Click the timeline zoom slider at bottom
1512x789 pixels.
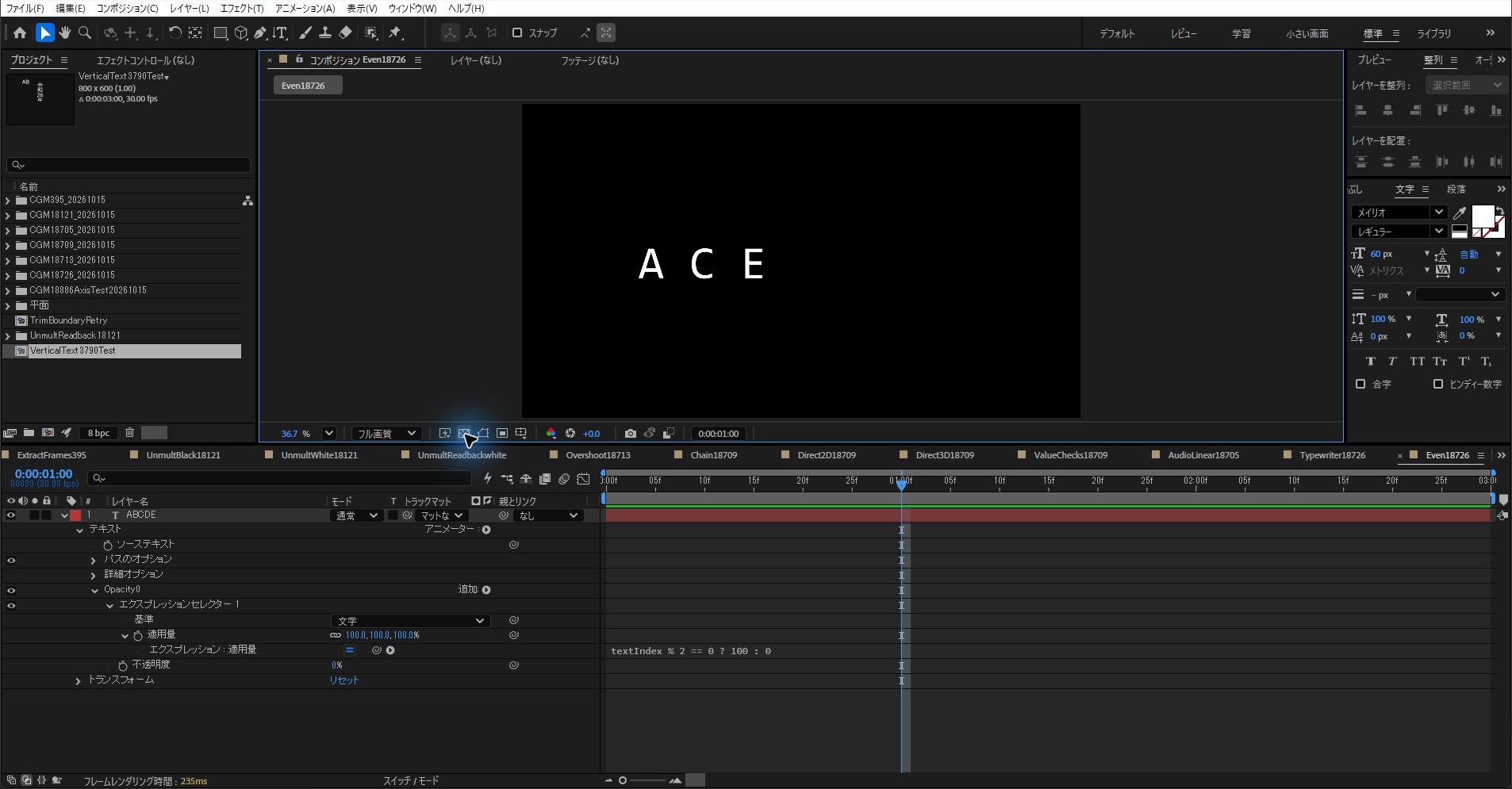[x=643, y=781]
